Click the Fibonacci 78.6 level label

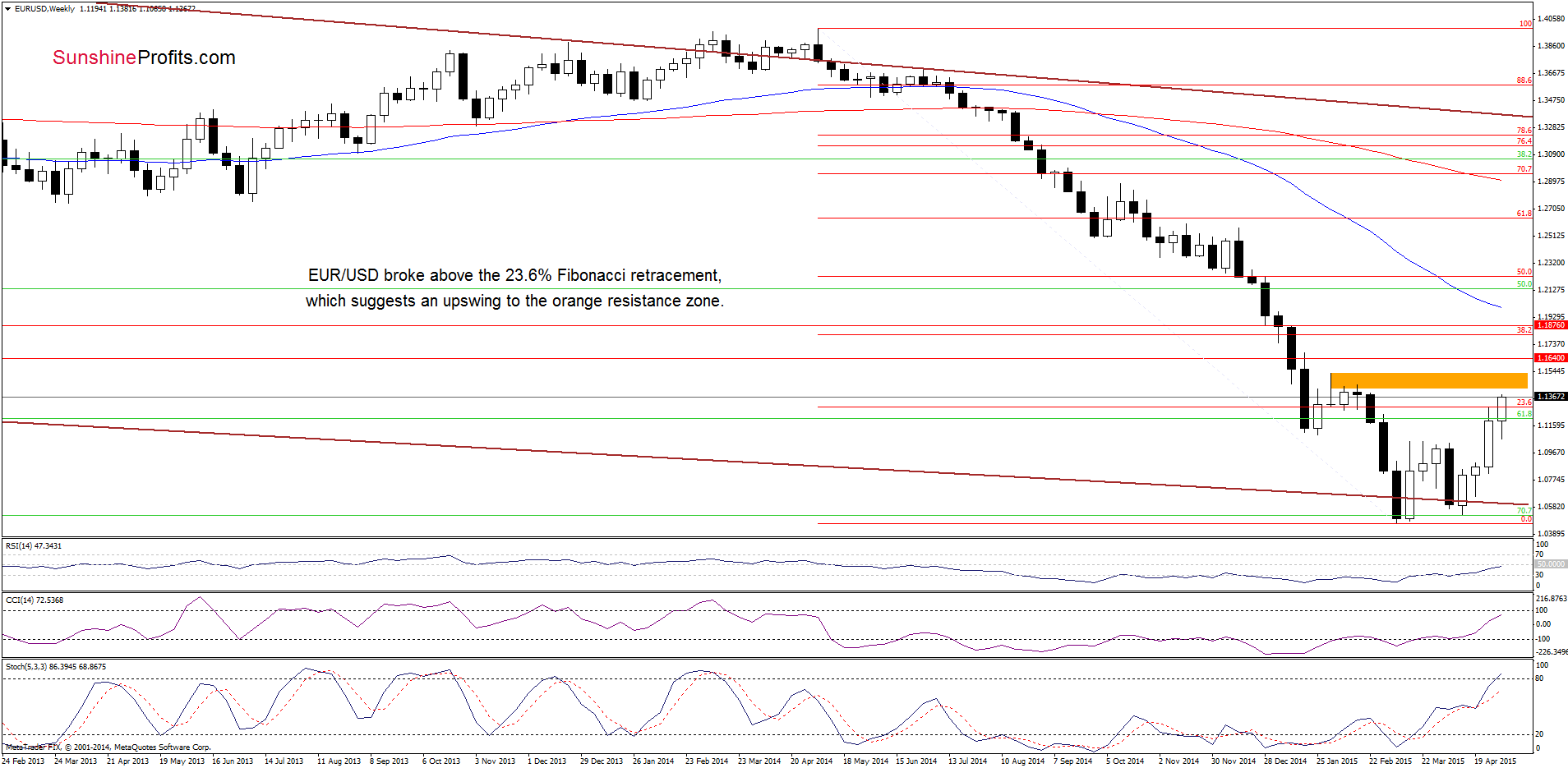(1524, 131)
